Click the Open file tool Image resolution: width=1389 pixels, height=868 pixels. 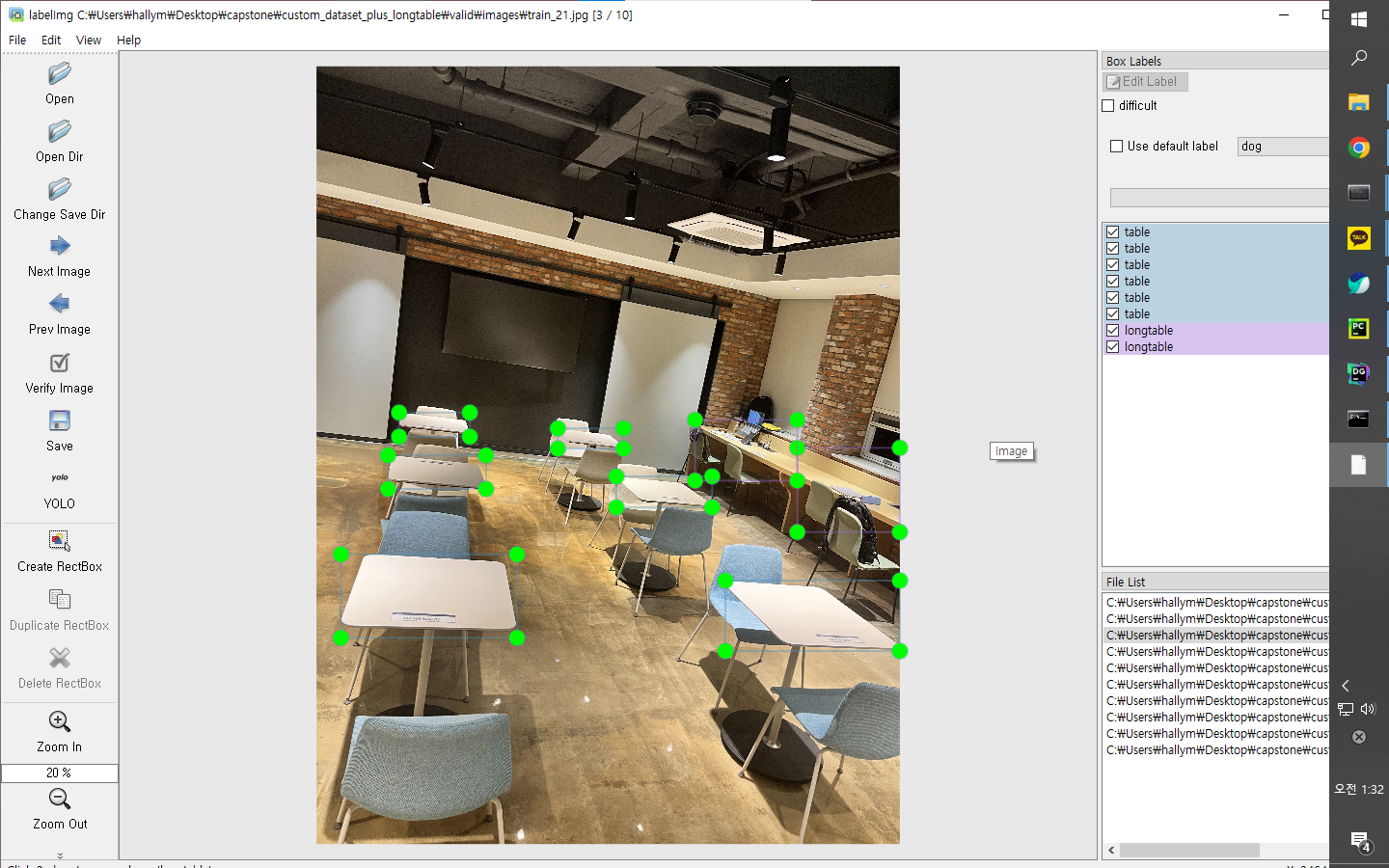tap(59, 84)
